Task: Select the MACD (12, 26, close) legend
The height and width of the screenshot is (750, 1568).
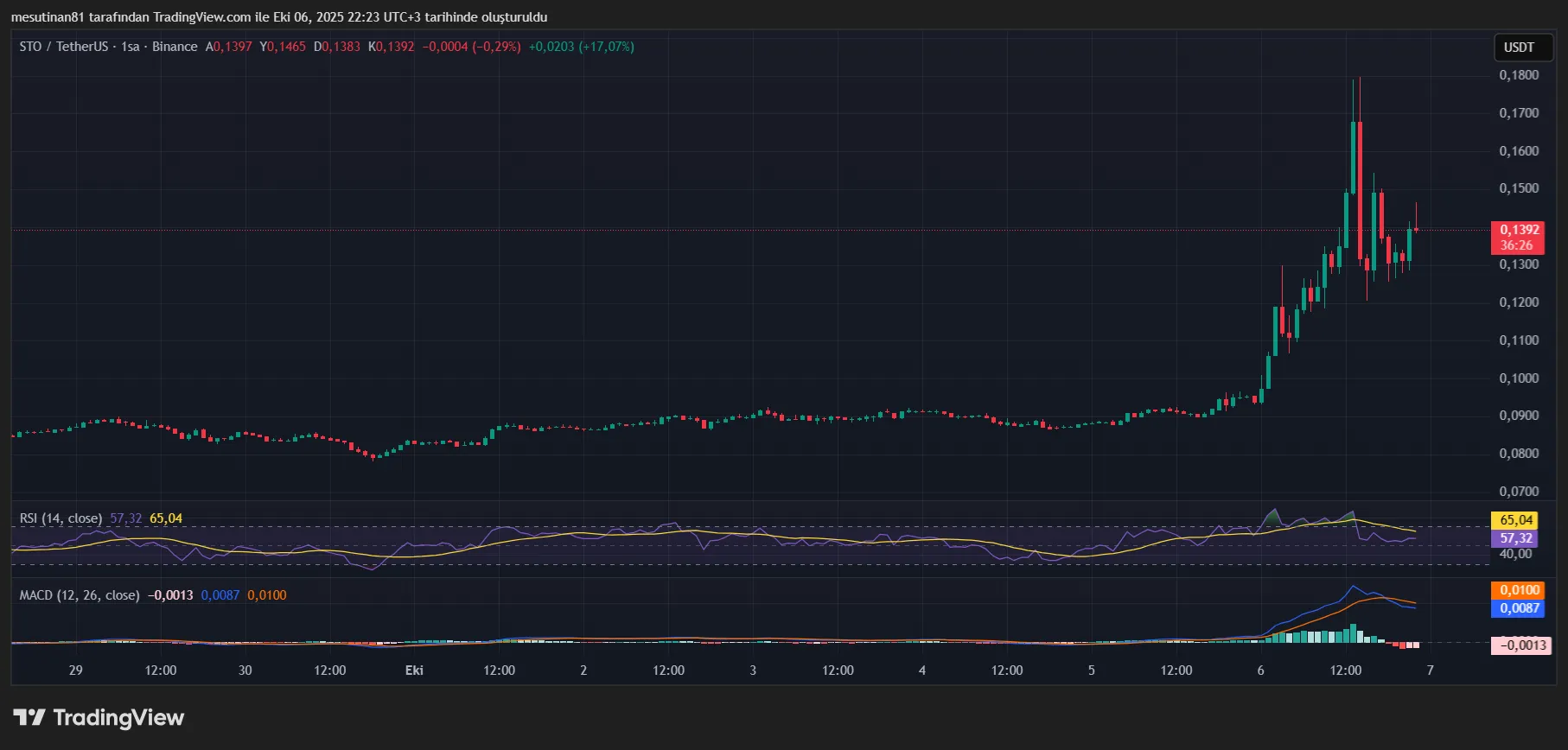Action: [80, 595]
